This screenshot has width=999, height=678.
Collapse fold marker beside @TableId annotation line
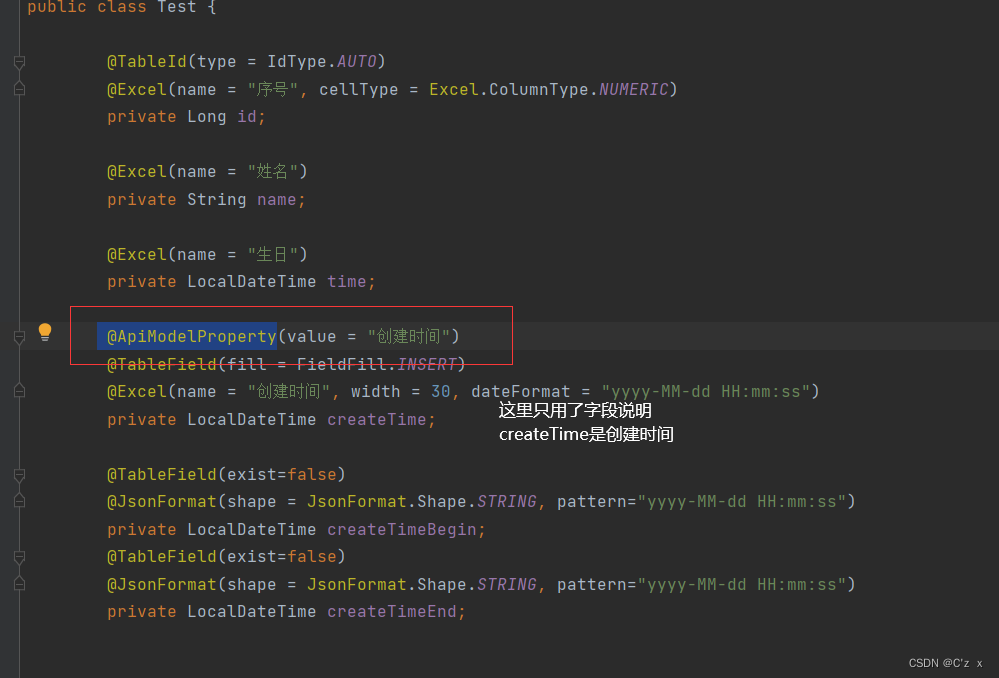coord(19,62)
